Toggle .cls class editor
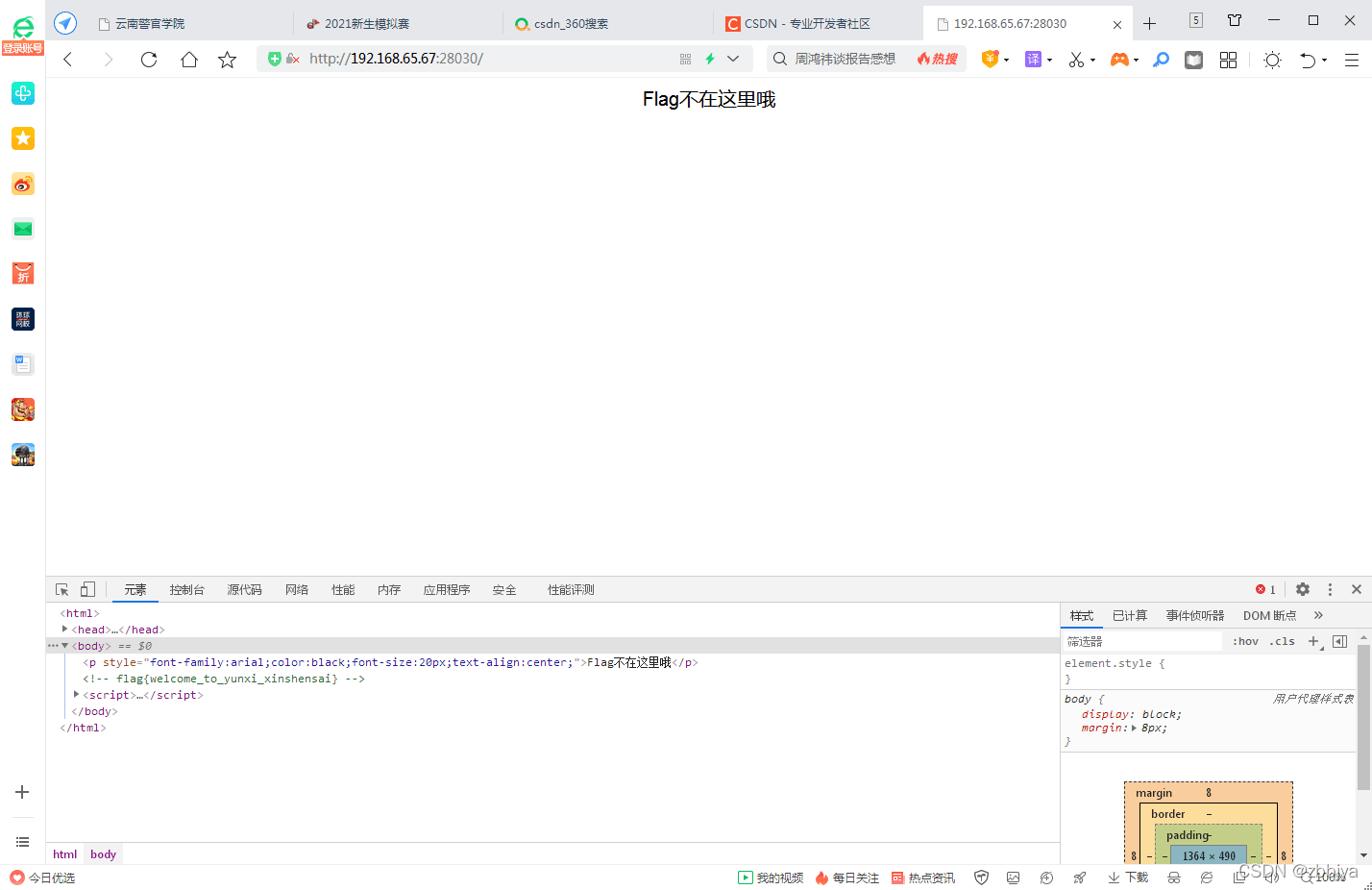 (x=1282, y=641)
